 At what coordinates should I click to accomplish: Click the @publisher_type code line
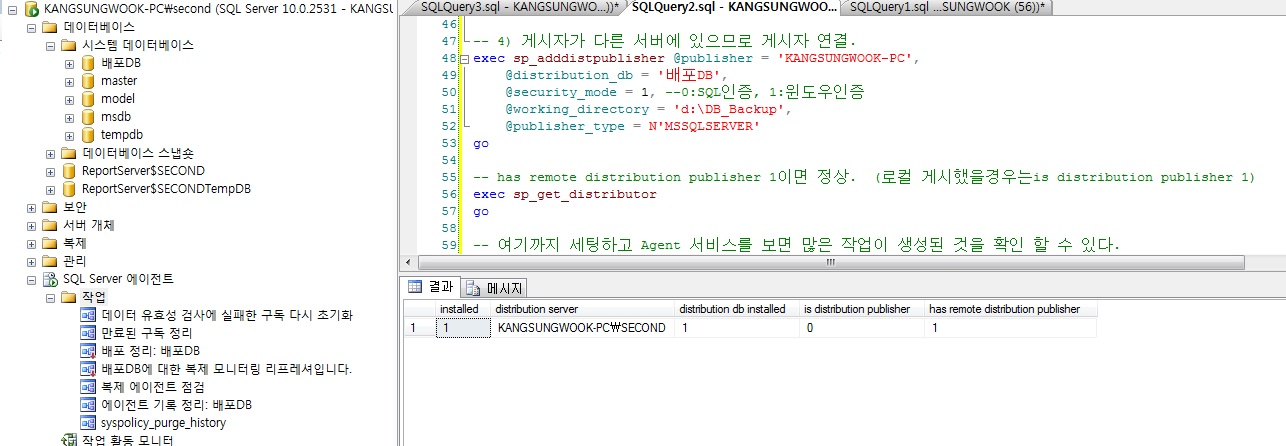633,126
